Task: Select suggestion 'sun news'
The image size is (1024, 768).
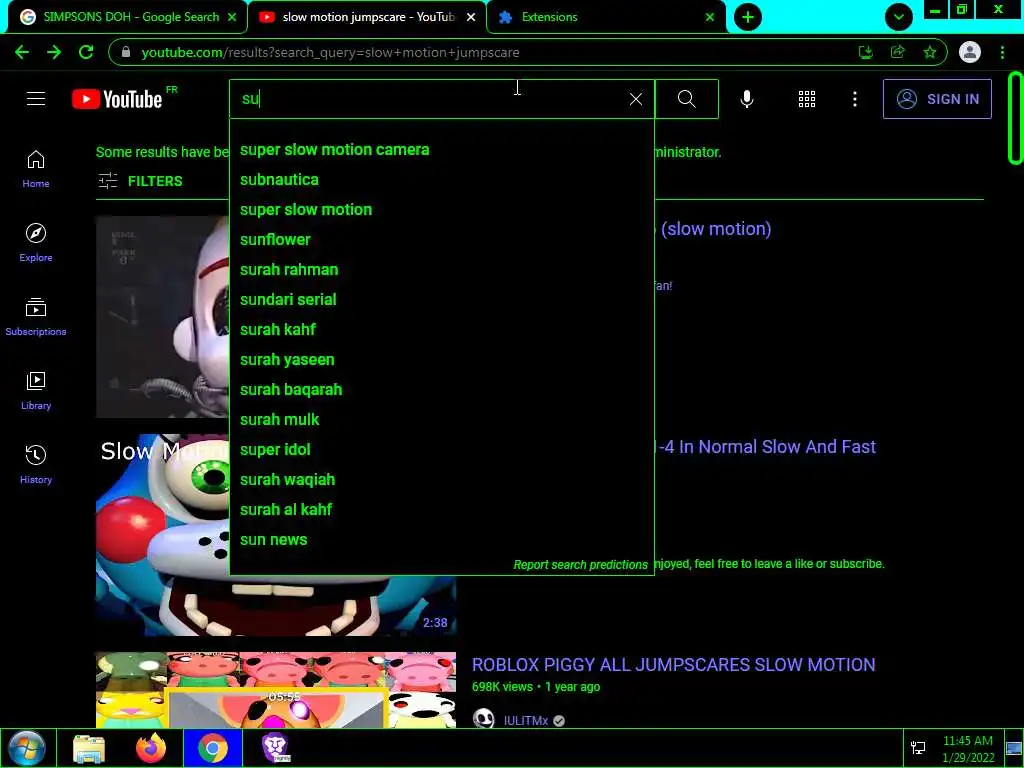Action: pos(441,540)
